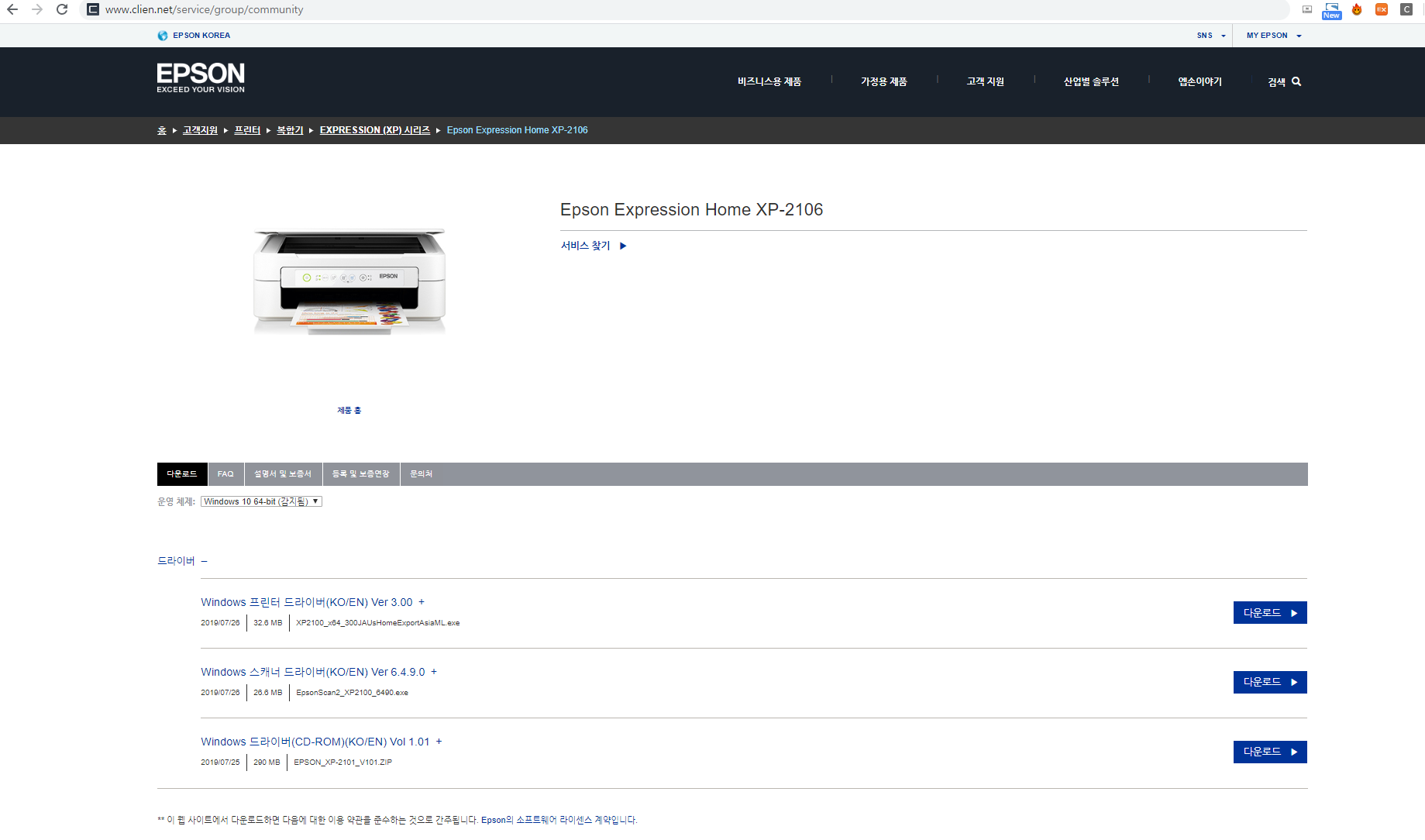Switch to the 문의처 tab
This screenshot has width=1425, height=840.
pos(422,474)
